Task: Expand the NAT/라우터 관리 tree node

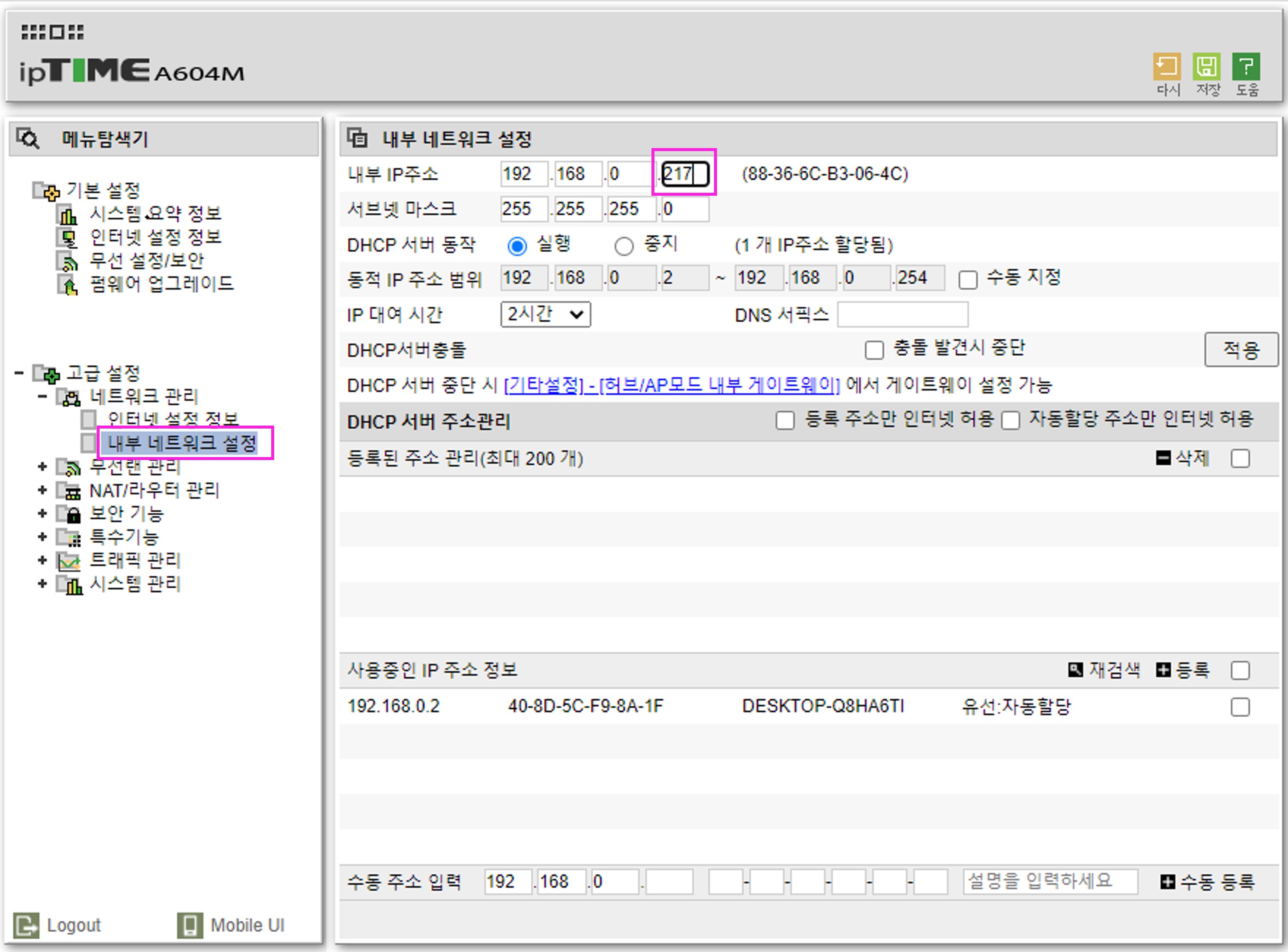Action: [42, 490]
